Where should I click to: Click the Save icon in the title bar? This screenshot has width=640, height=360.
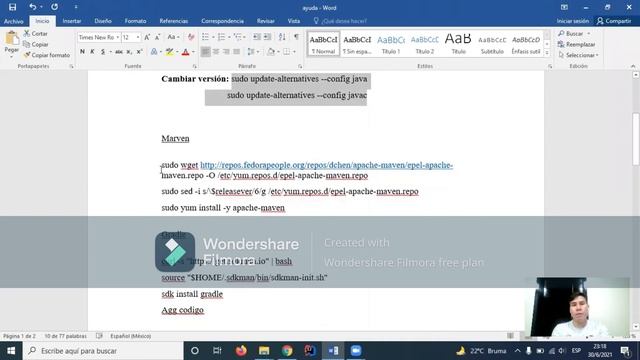tap(12, 7)
